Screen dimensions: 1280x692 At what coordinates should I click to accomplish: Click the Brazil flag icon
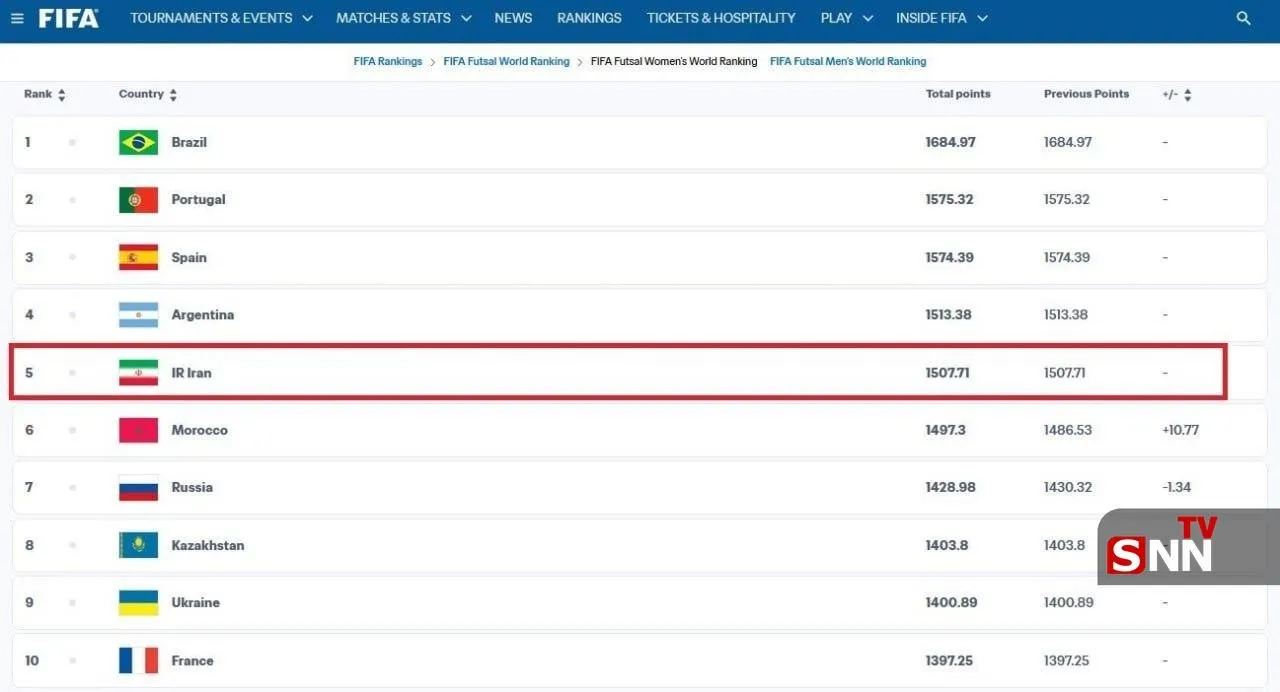pos(138,142)
